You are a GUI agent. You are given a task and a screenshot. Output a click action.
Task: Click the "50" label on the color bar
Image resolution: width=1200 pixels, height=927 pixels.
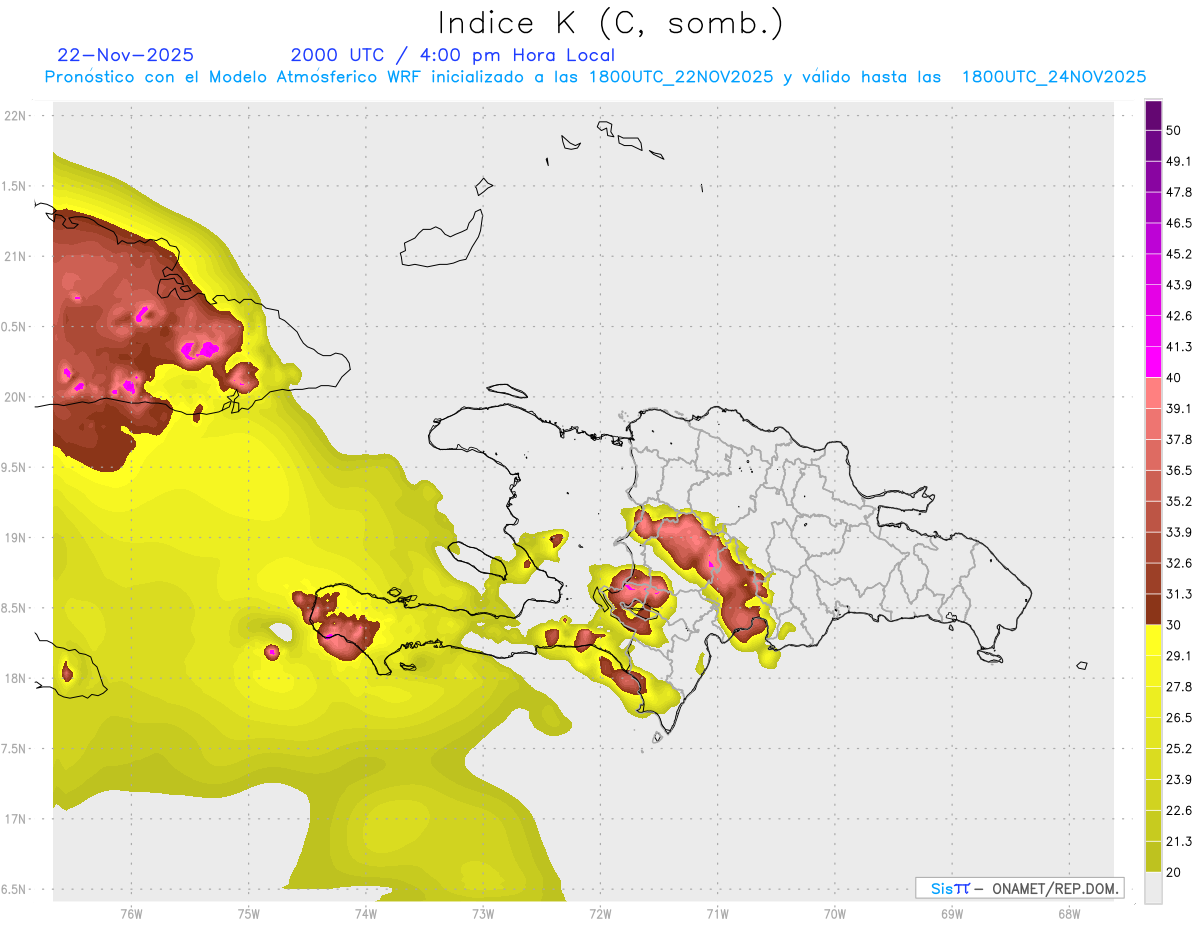pyautogui.click(x=1174, y=131)
